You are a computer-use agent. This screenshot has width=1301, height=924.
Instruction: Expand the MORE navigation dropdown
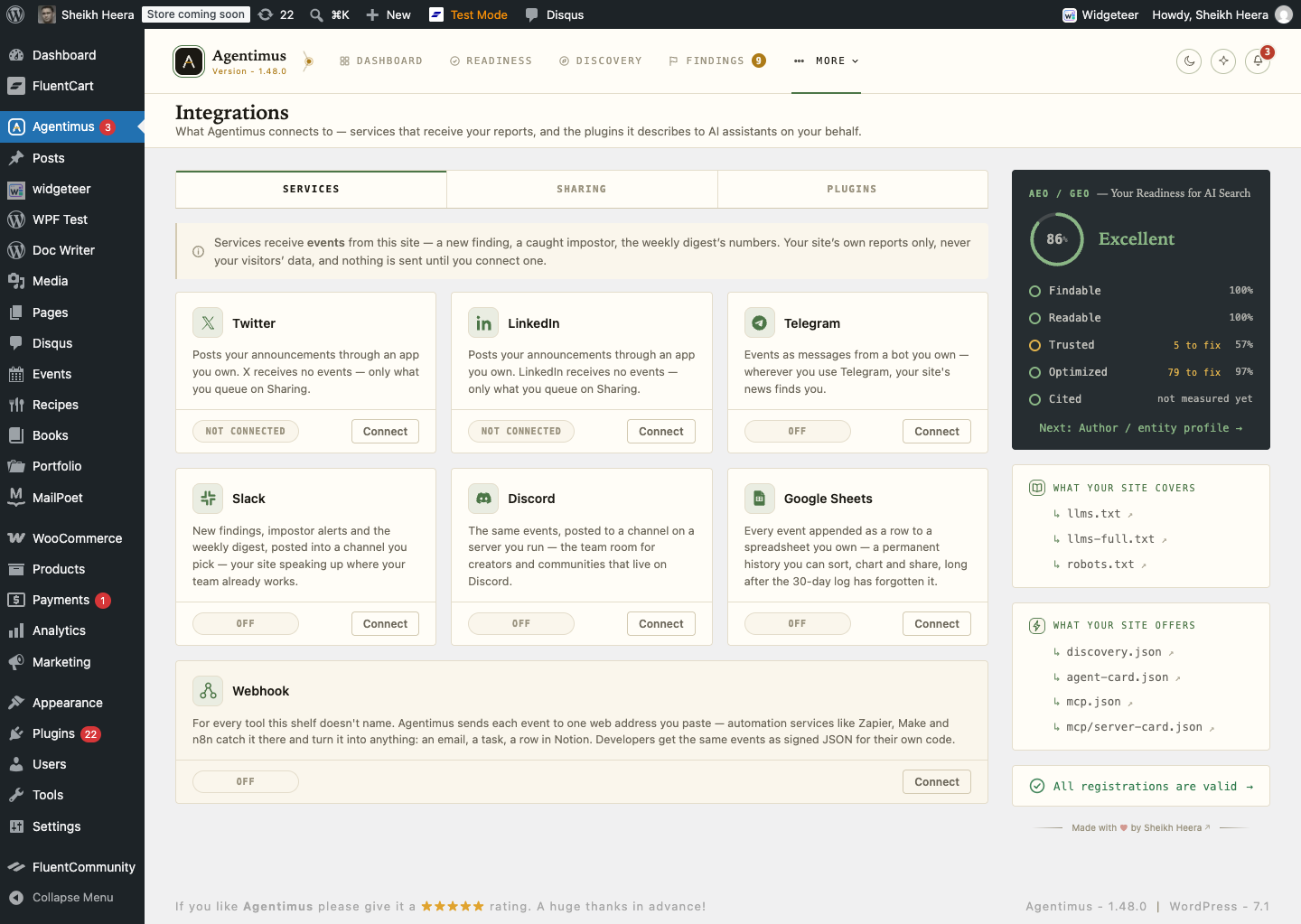[x=826, y=61]
